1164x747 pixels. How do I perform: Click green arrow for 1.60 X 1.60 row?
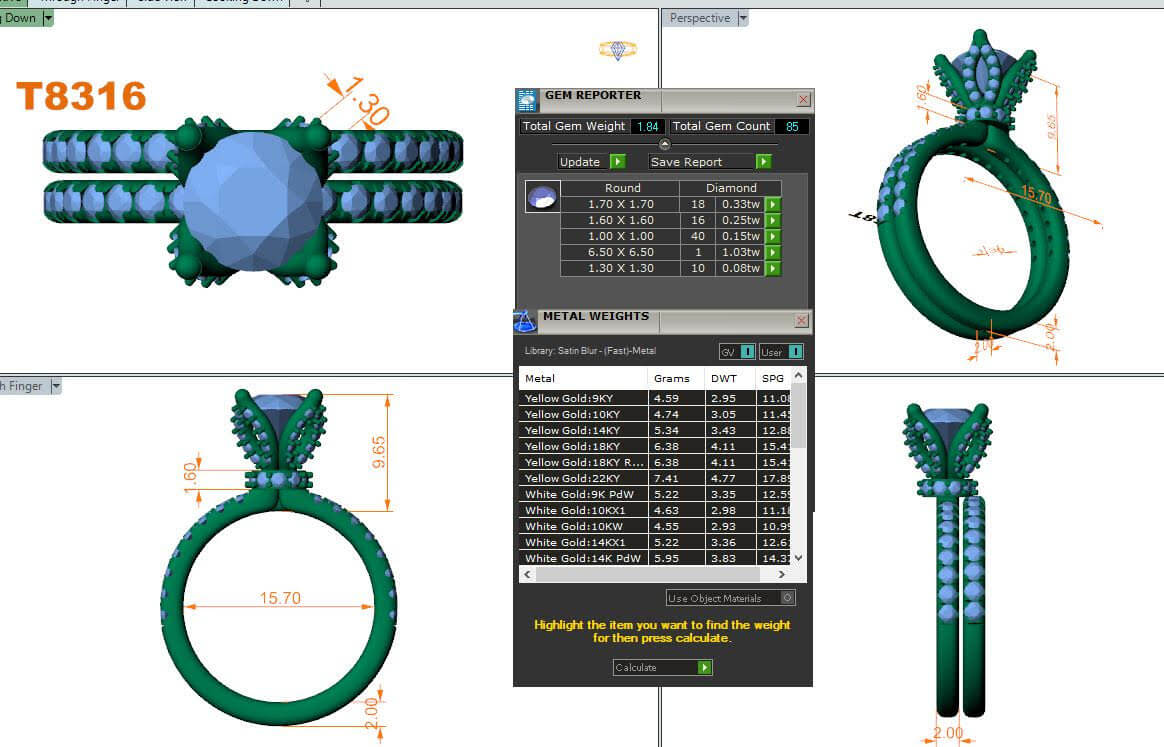(773, 221)
